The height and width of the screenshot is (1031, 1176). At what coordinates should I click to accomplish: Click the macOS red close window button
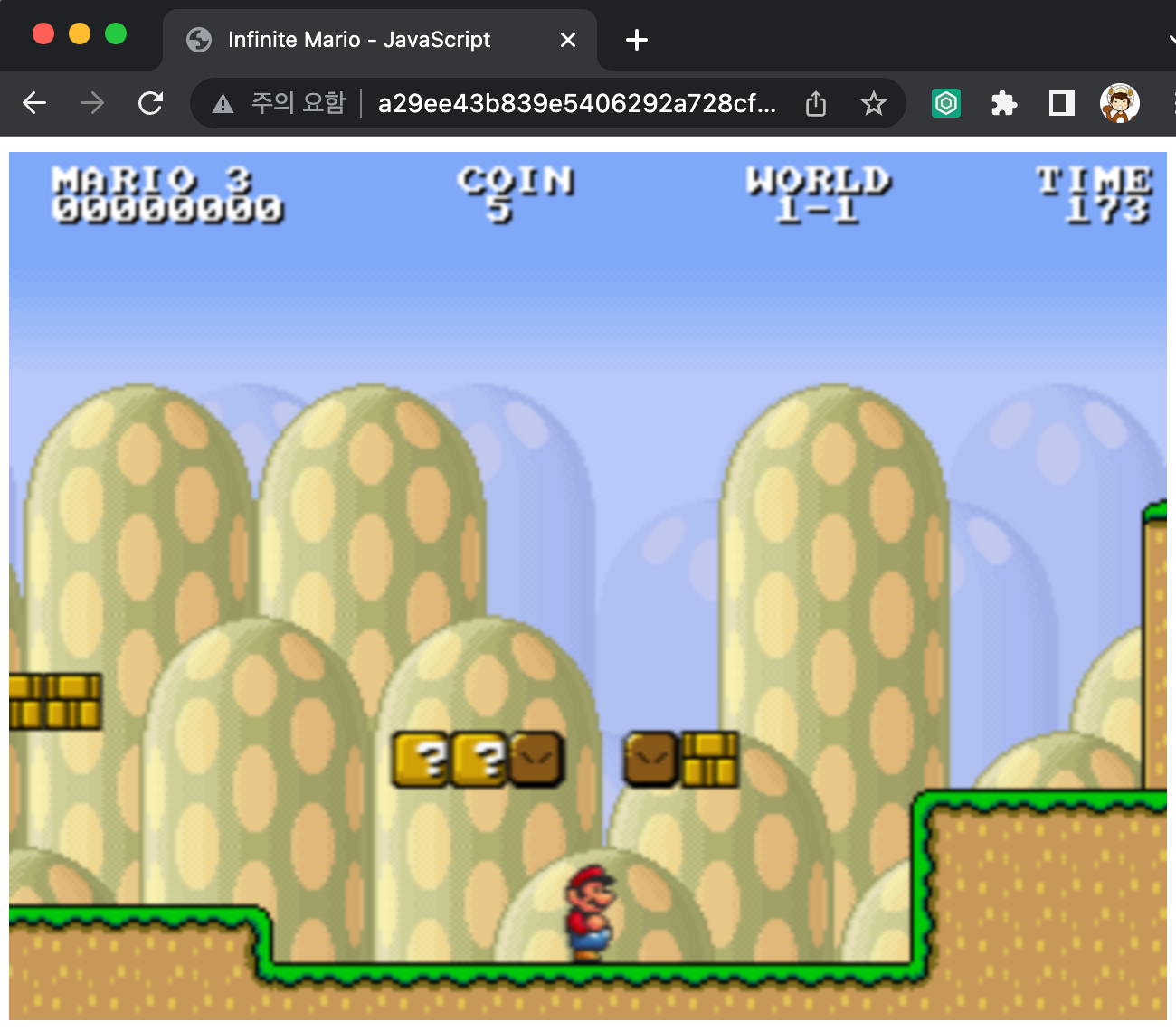[43, 33]
